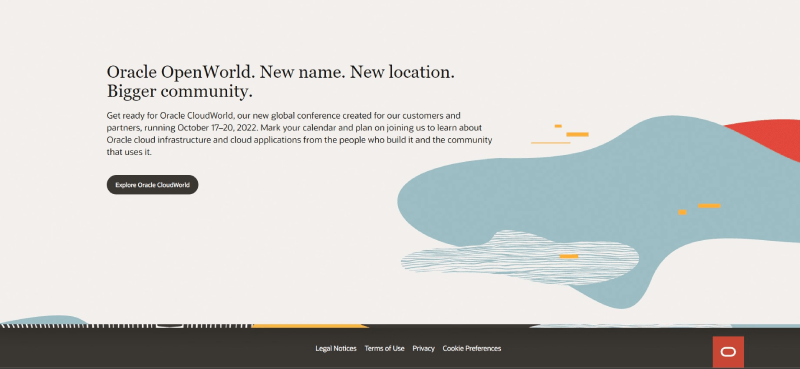Click the yellow strip on footer's top edge

[310, 326]
